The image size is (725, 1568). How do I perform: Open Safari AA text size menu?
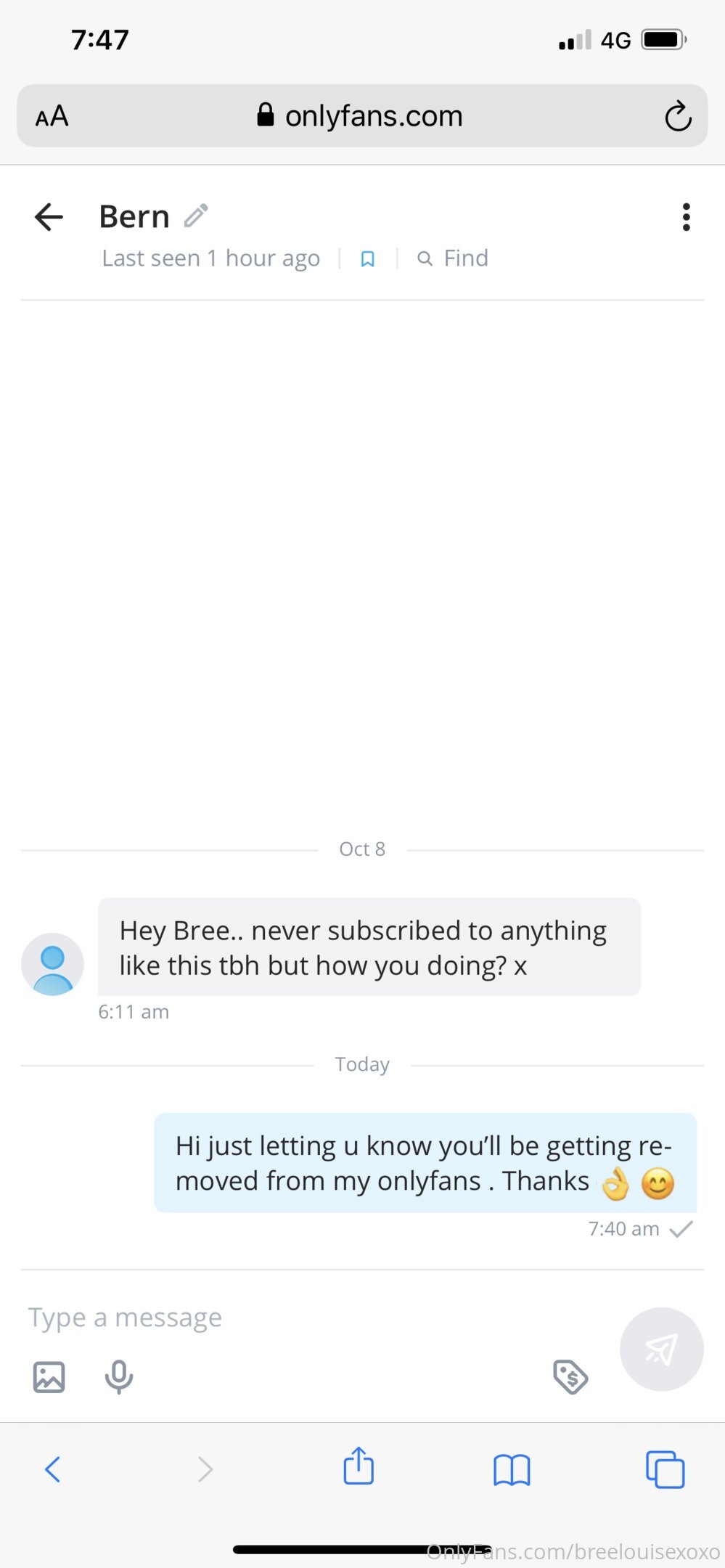pos(52,116)
